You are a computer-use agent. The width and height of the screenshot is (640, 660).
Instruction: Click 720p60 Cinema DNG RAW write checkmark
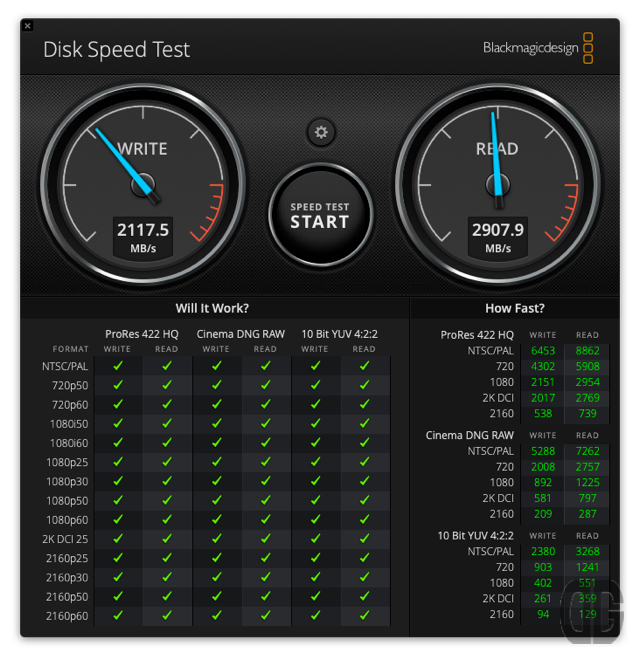[216, 404]
